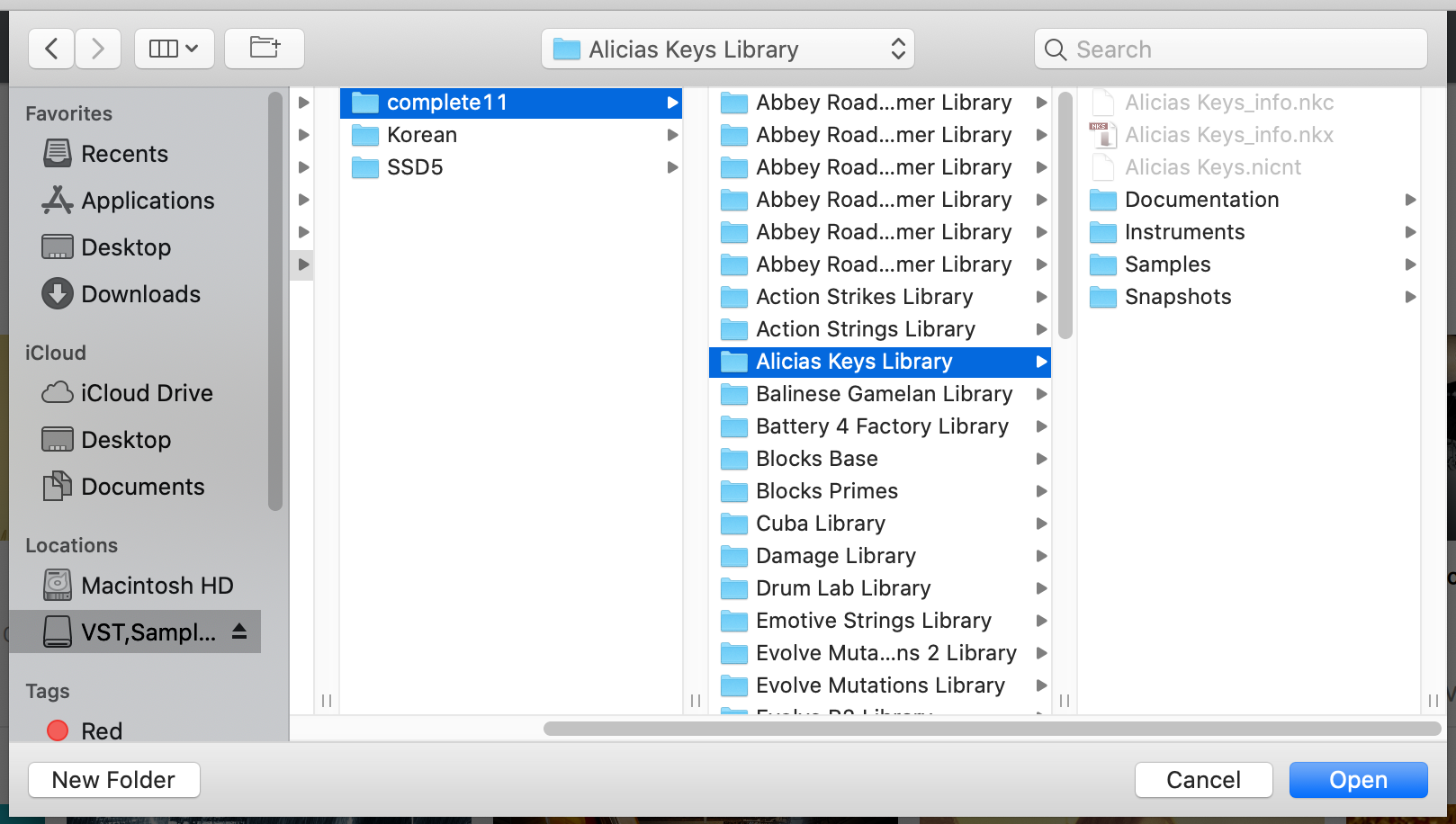Viewport: 1456px width, 824px height.
Task: Open the column view options button
Action: tap(175, 49)
